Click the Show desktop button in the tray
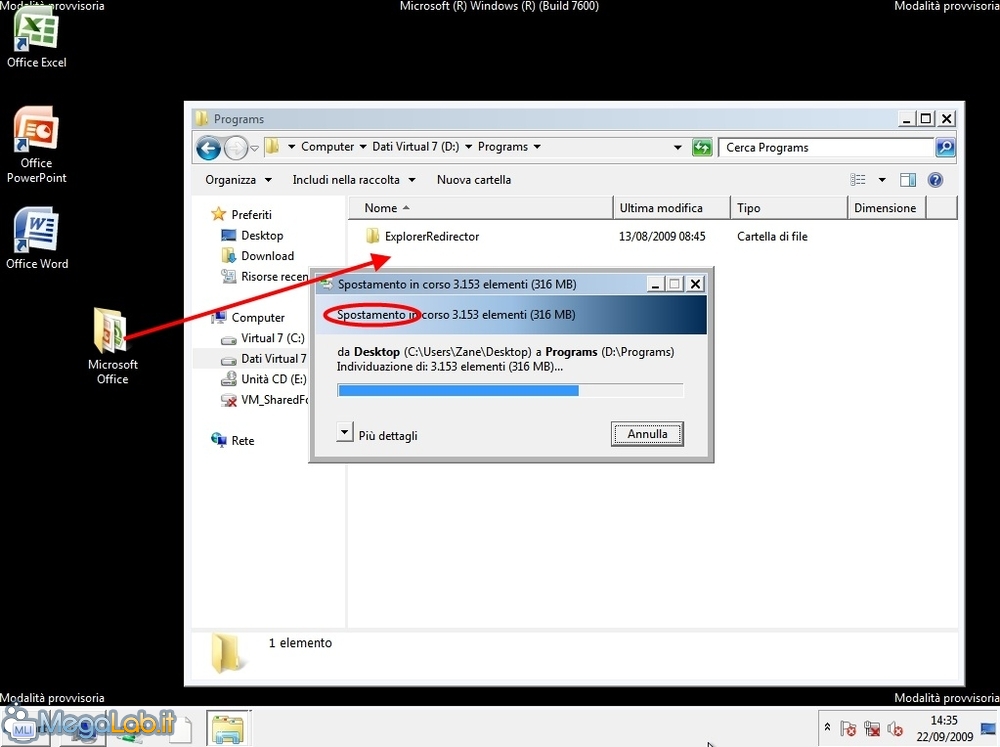This screenshot has height=747, width=1000. [x=990, y=728]
